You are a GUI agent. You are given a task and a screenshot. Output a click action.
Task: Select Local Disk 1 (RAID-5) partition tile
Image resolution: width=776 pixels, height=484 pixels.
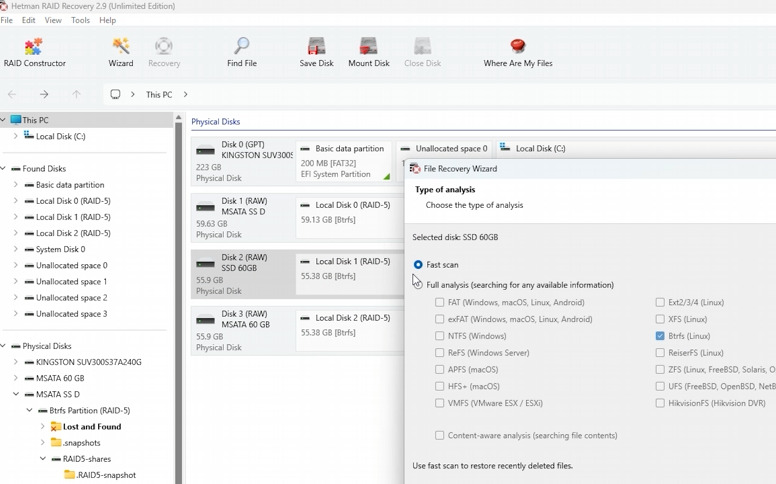pos(349,274)
